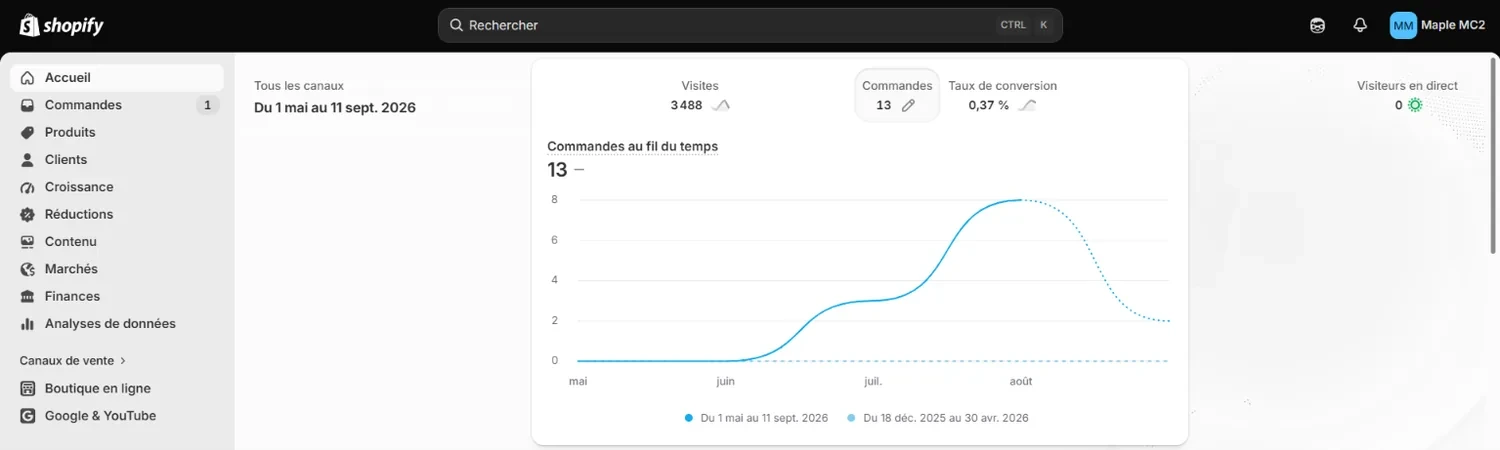Open Boutique en ligne channel
Screen dimensions: 1500x450
click(117, 388)
